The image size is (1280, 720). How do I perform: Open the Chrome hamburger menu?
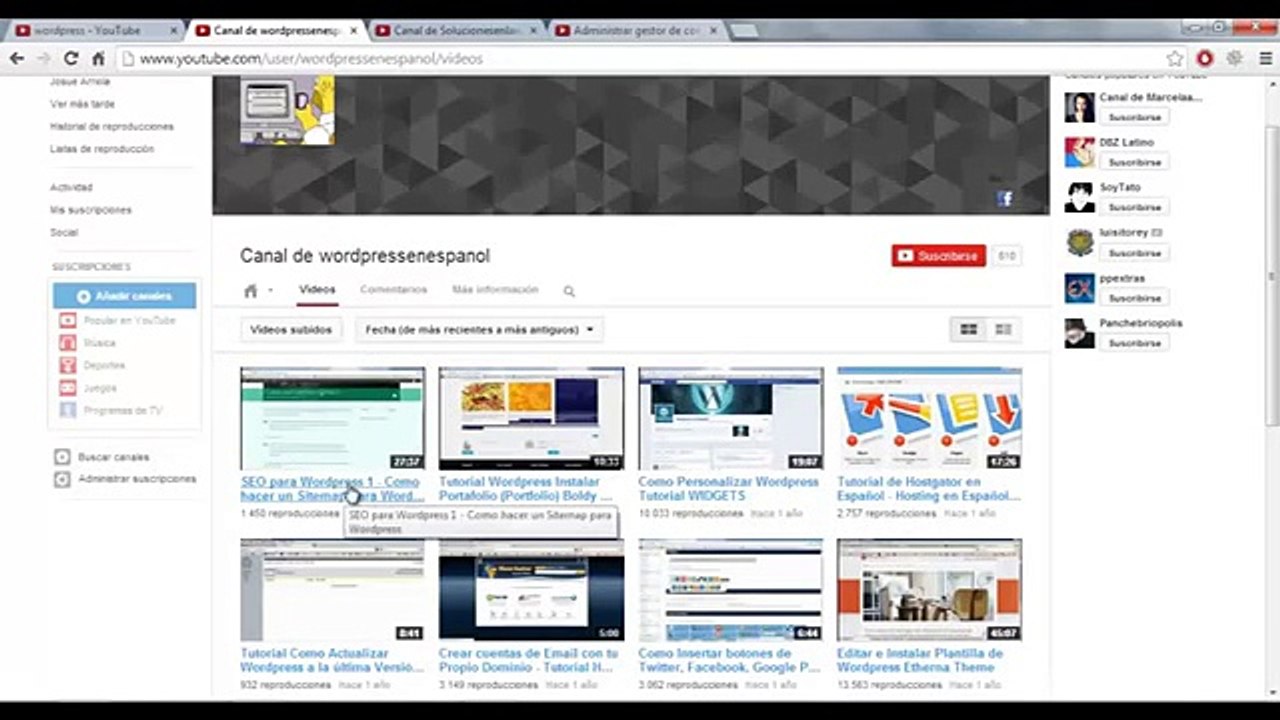(1266, 59)
